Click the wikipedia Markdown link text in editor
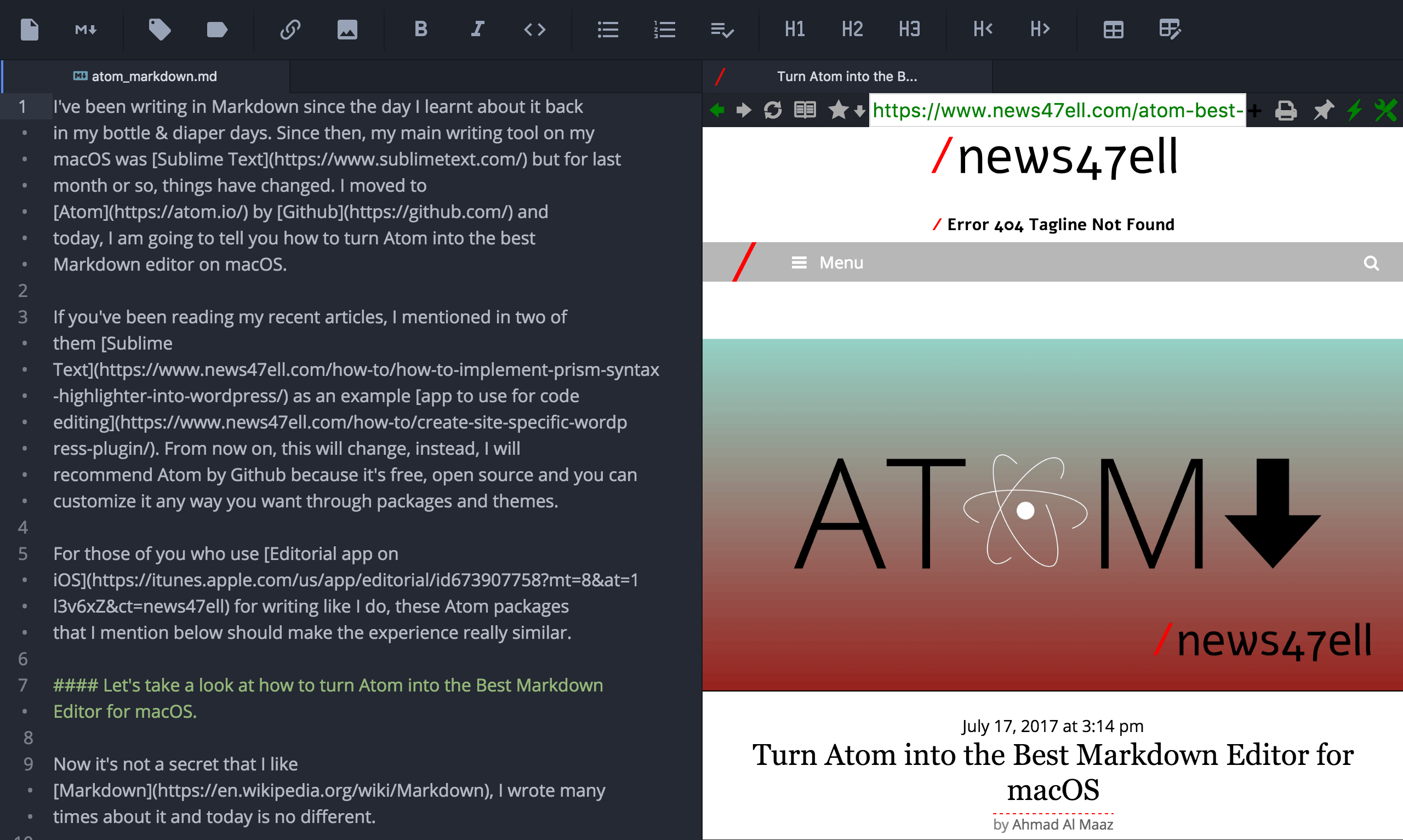Screen dimensions: 1403x840 click(273, 790)
